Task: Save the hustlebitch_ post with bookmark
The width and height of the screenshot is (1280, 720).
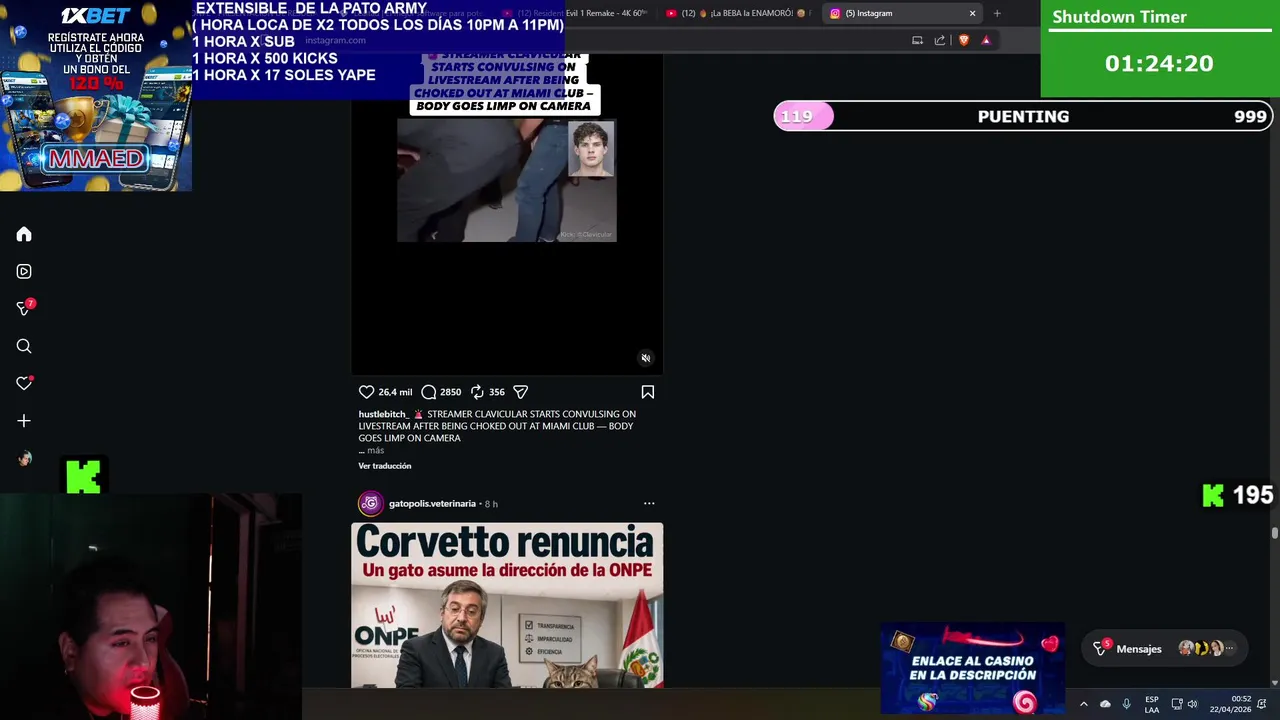Action: (648, 392)
